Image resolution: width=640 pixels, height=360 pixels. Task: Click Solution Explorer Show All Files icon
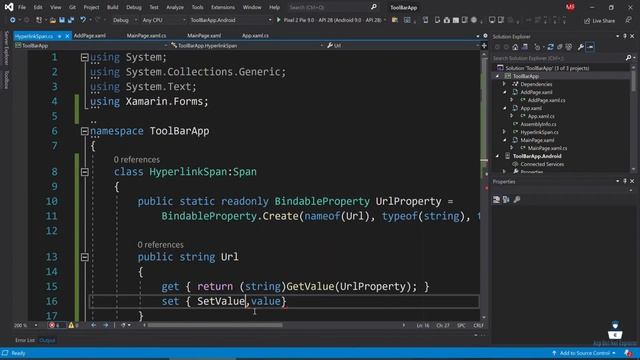569,47
